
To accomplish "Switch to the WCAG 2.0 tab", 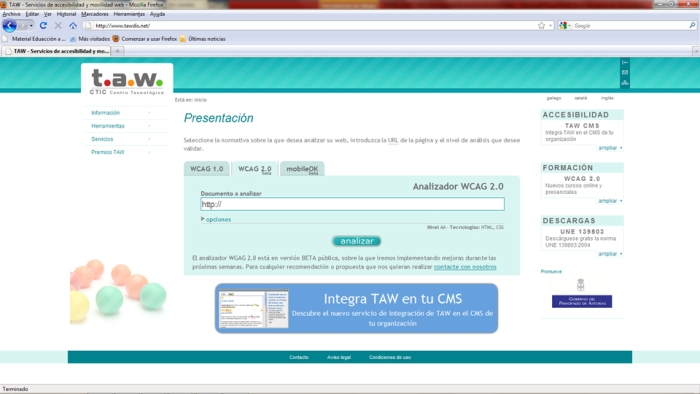I will [x=255, y=169].
